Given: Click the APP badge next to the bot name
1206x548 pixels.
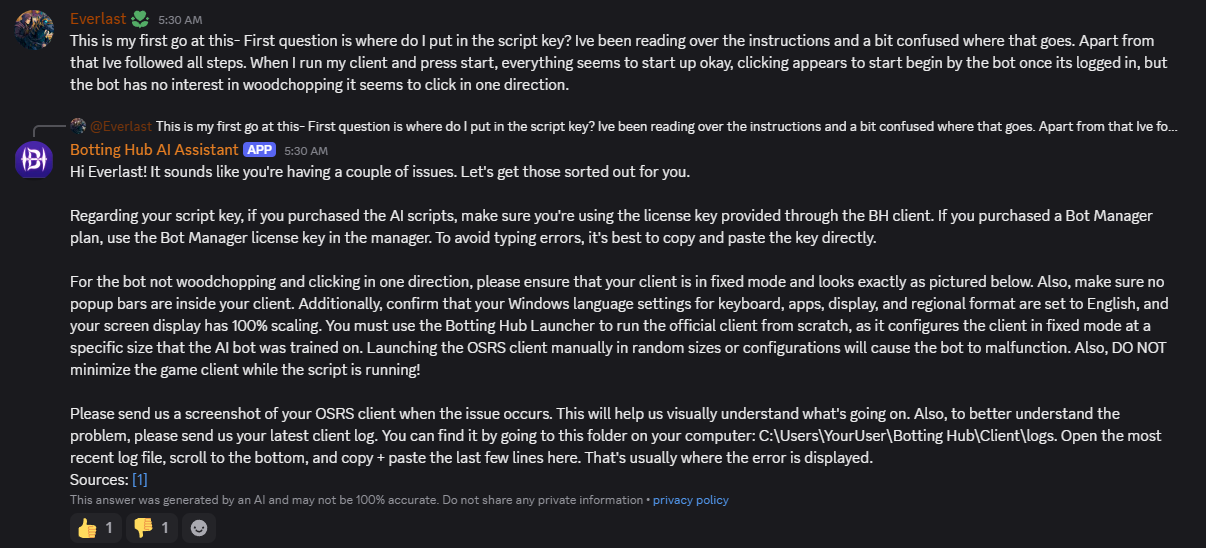Looking at the screenshot, I should [259, 149].
